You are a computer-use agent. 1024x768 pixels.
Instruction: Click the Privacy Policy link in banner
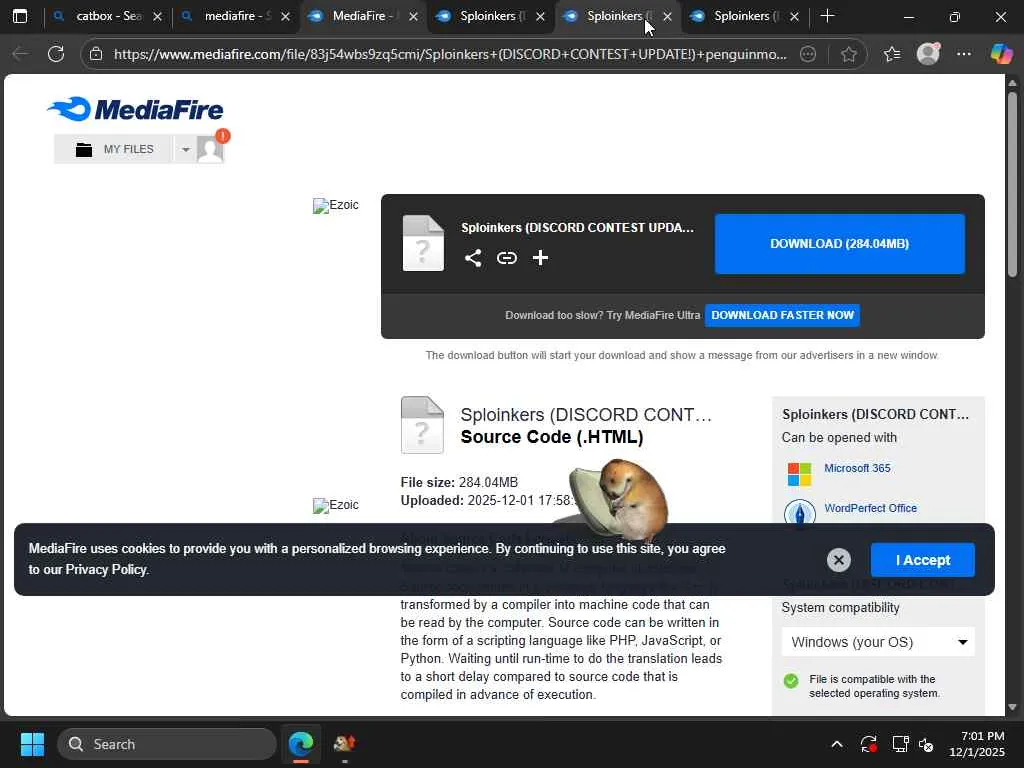pyautogui.click(x=106, y=569)
